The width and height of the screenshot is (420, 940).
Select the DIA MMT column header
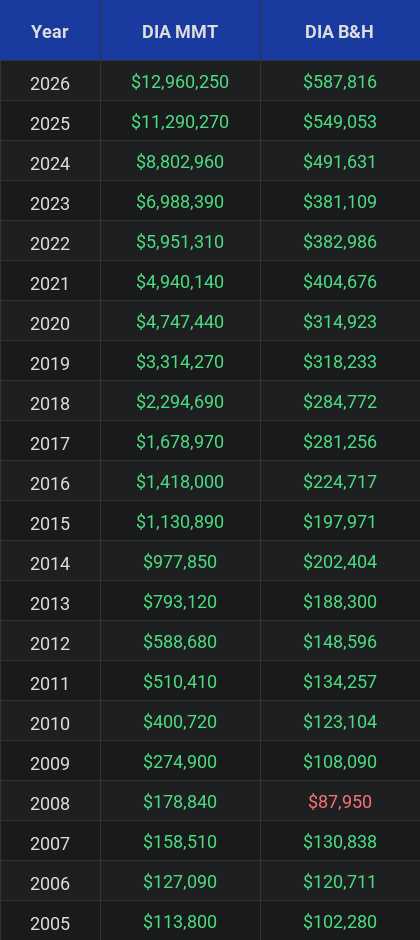(x=180, y=32)
